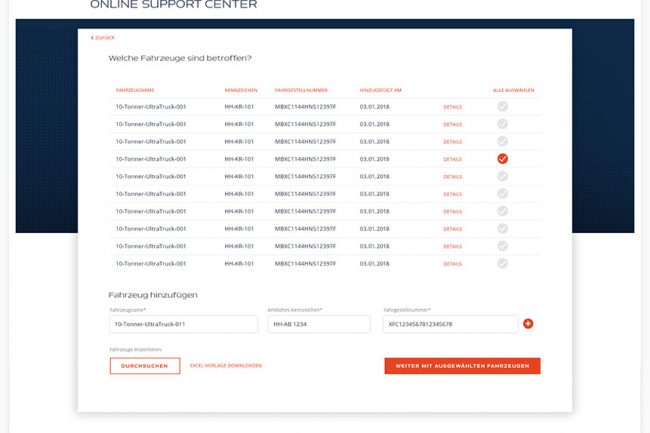Focus the Fahrzeugname input field
The width and height of the screenshot is (650, 433).
click(183, 324)
